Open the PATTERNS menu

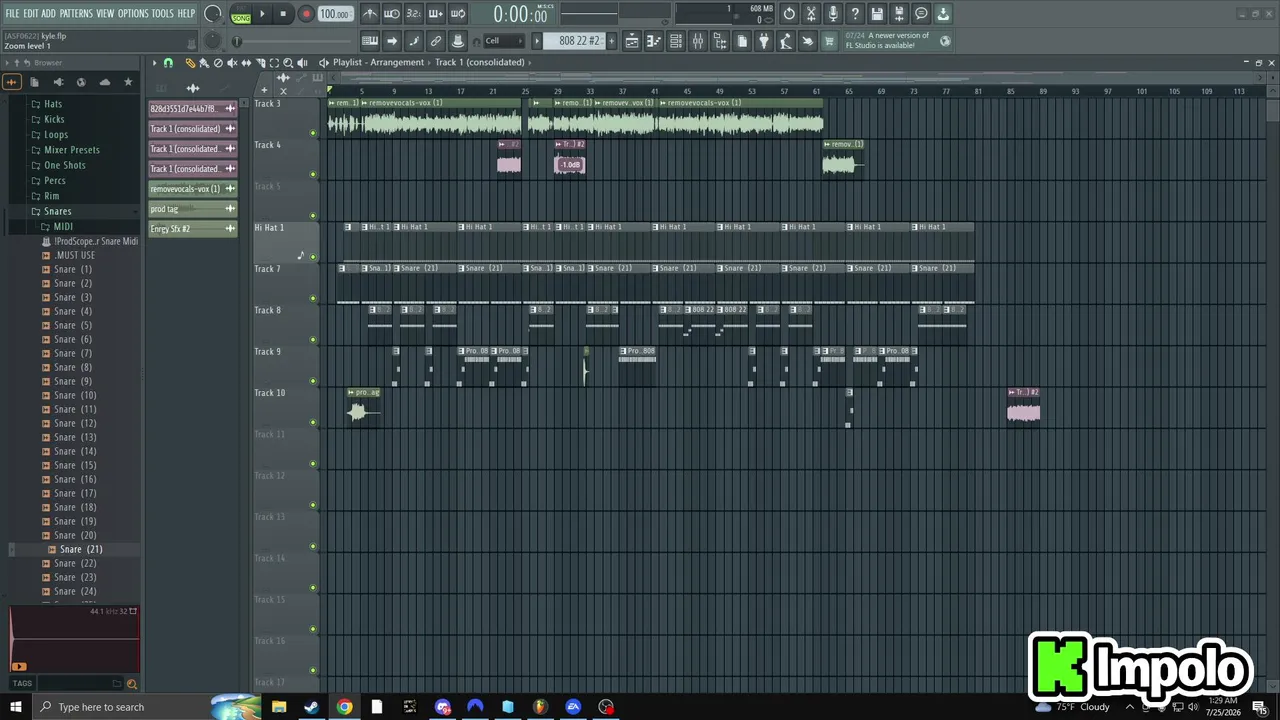76,14
